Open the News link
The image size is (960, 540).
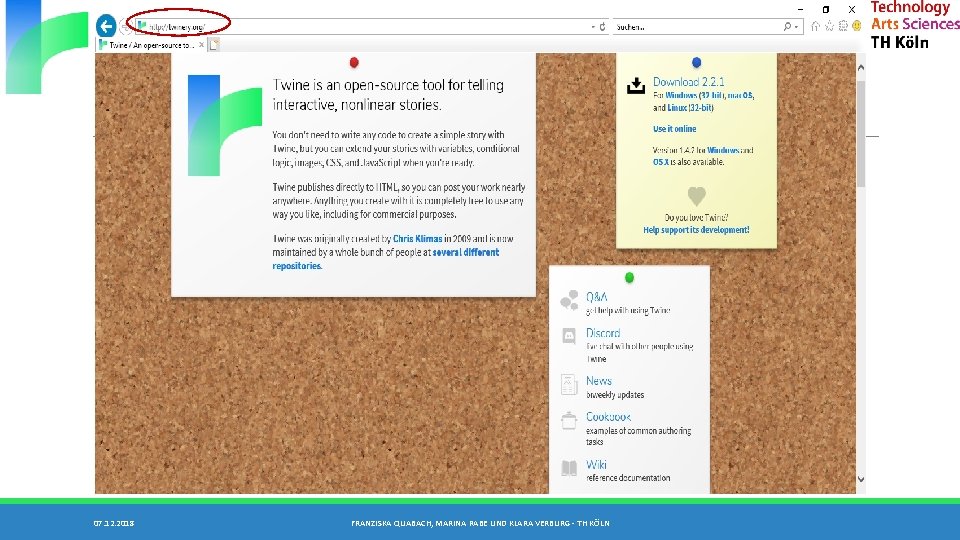point(599,381)
